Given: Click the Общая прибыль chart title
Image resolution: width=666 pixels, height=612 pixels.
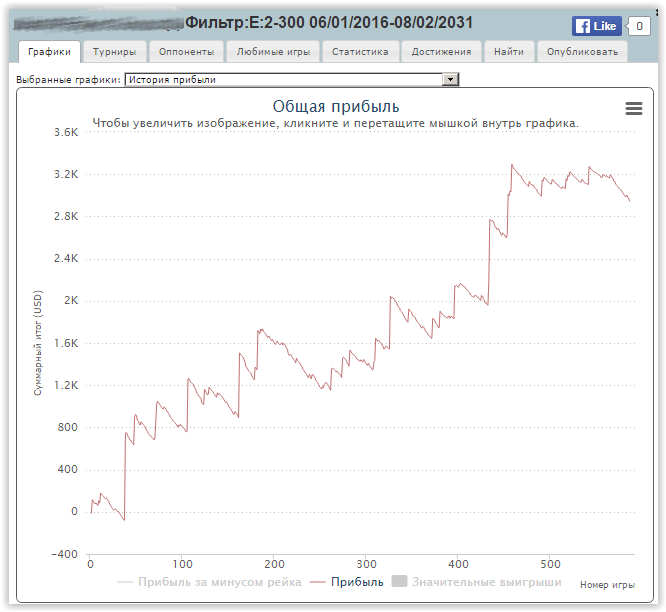Looking at the screenshot, I should pos(336,107).
